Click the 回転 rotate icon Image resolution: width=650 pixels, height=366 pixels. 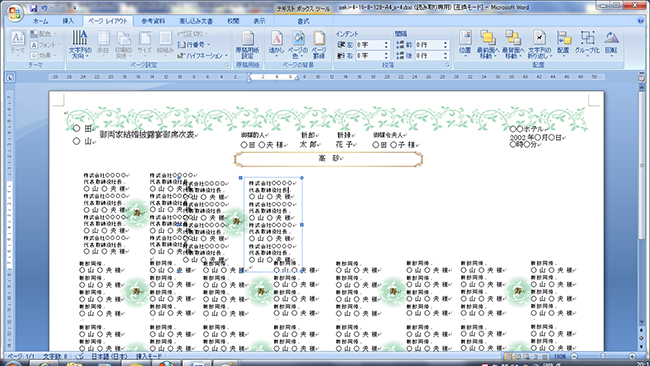click(x=611, y=44)
